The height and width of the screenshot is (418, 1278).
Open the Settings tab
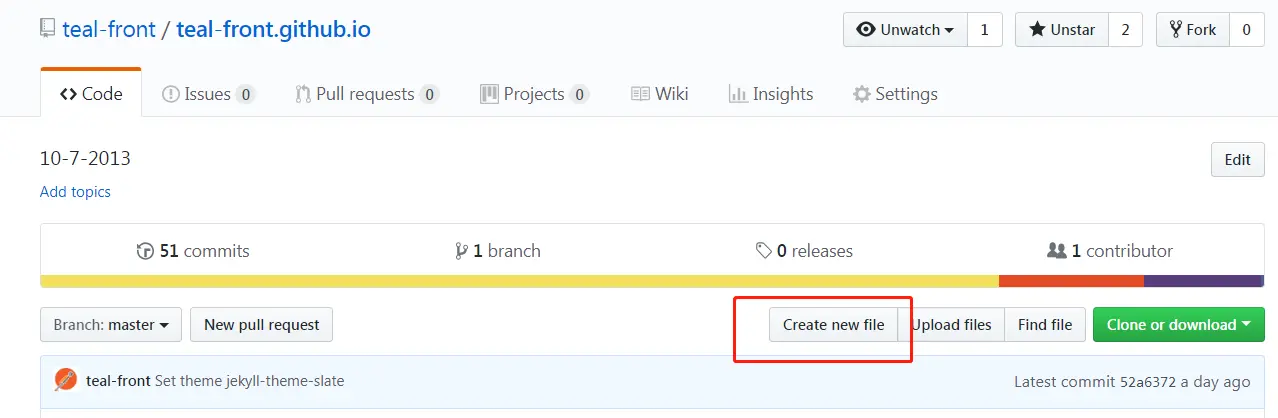895,94
